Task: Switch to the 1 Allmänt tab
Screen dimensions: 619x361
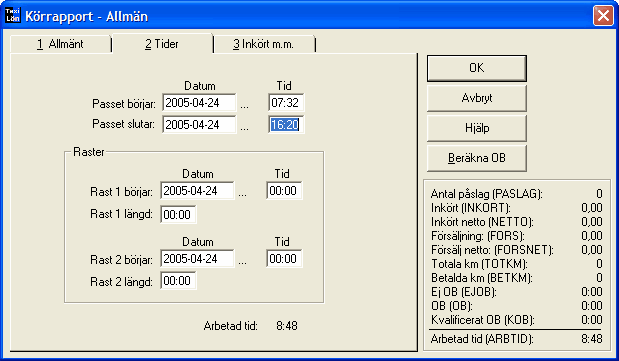Action: click(x=60, y=44)
